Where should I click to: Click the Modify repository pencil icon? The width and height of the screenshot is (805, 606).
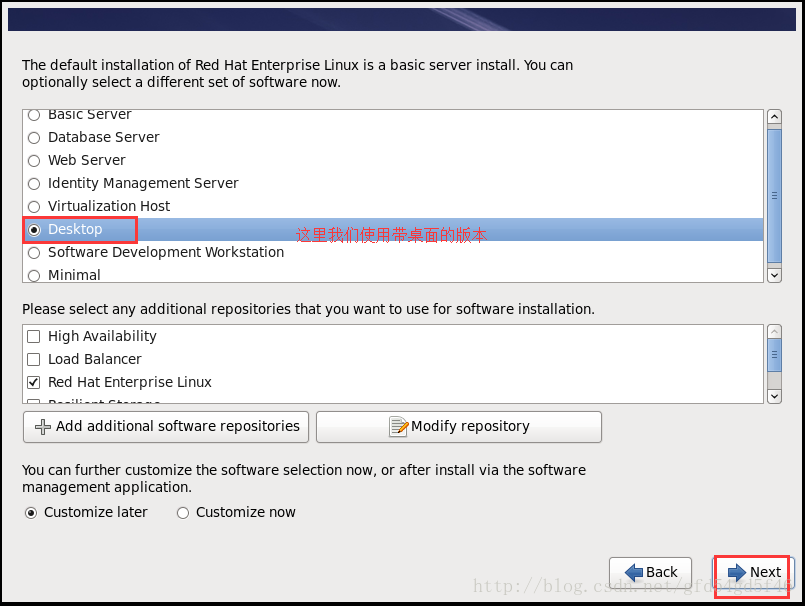(x=397, y=427)
